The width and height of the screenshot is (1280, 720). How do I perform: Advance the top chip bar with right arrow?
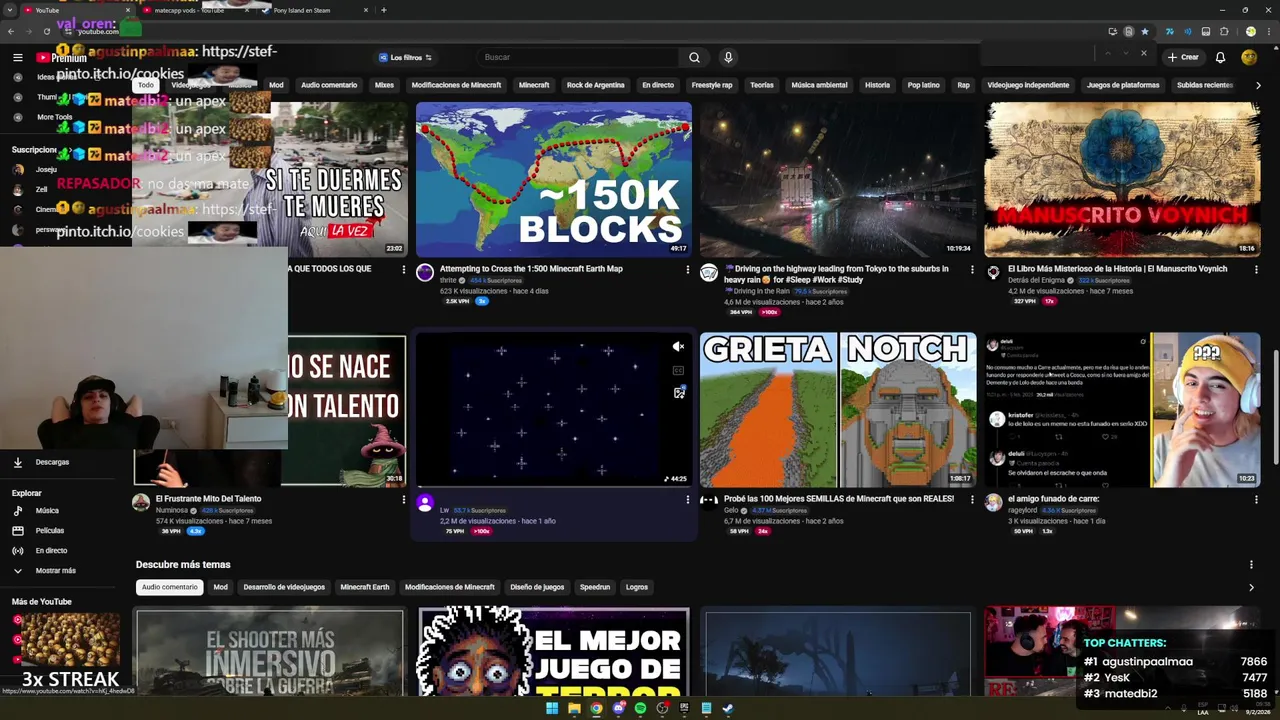coord(1258,85)
